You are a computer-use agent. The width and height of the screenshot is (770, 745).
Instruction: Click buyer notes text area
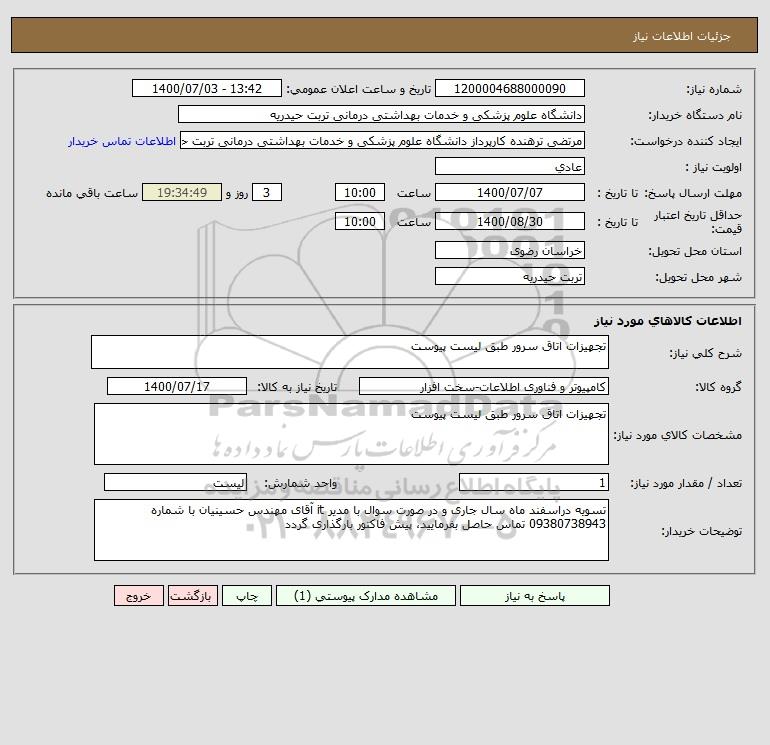[351, 530]
